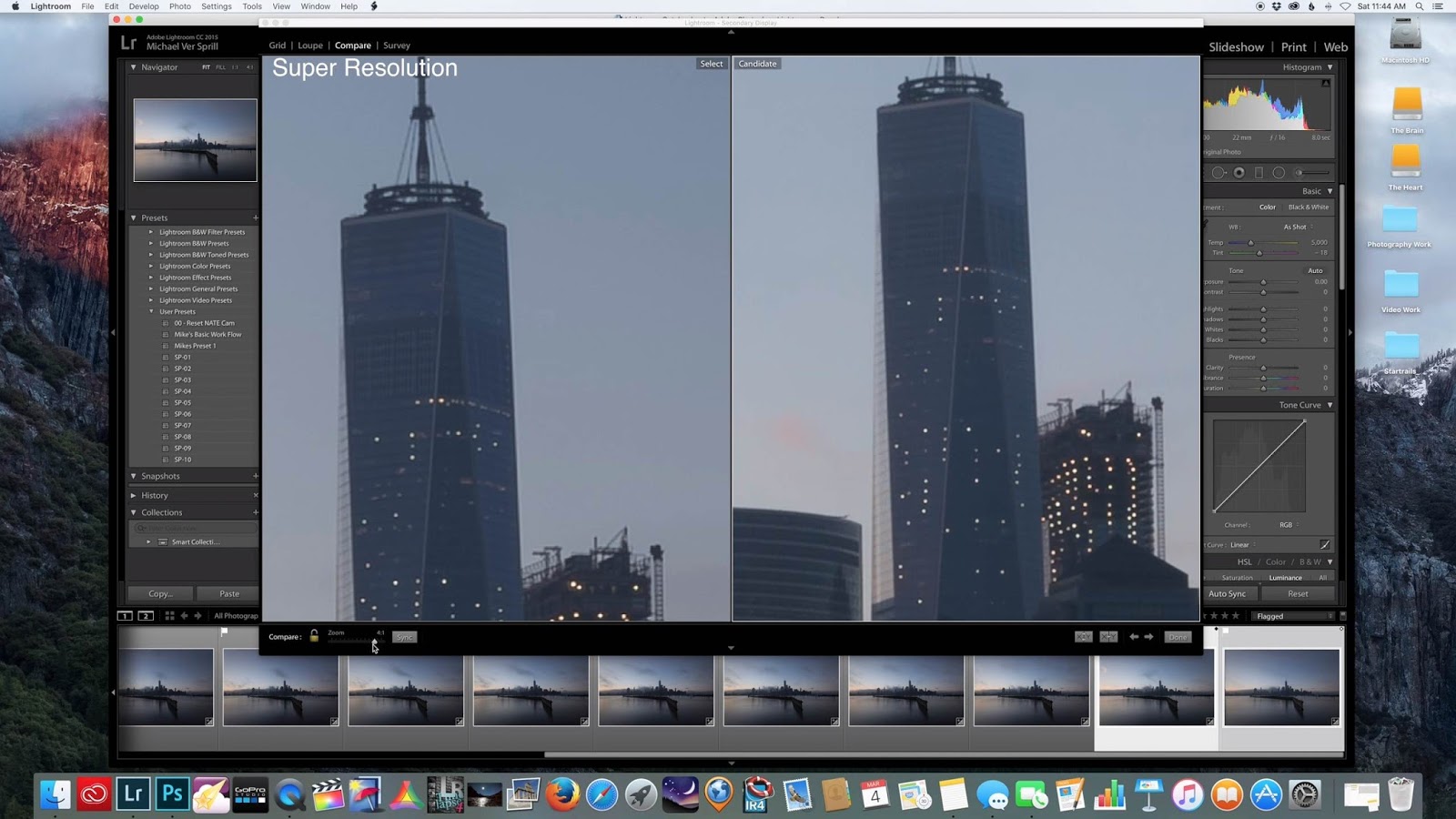Select the last filmstrip thumbnail

1281,687
